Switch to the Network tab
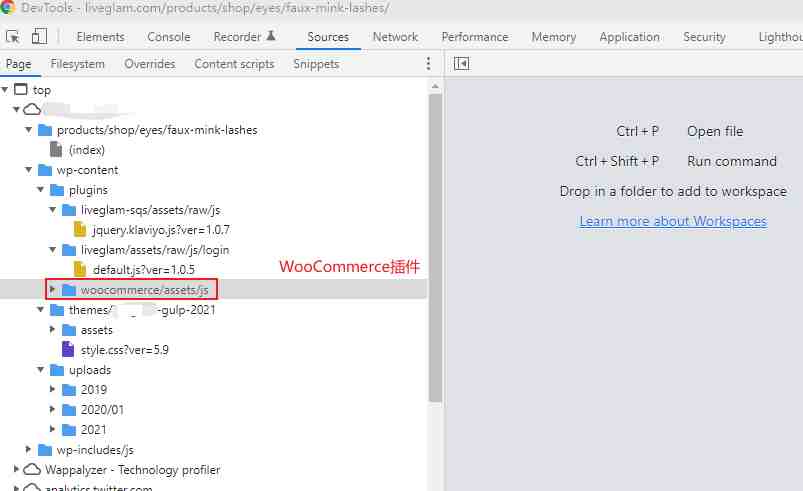 click(x=395, y=37)
